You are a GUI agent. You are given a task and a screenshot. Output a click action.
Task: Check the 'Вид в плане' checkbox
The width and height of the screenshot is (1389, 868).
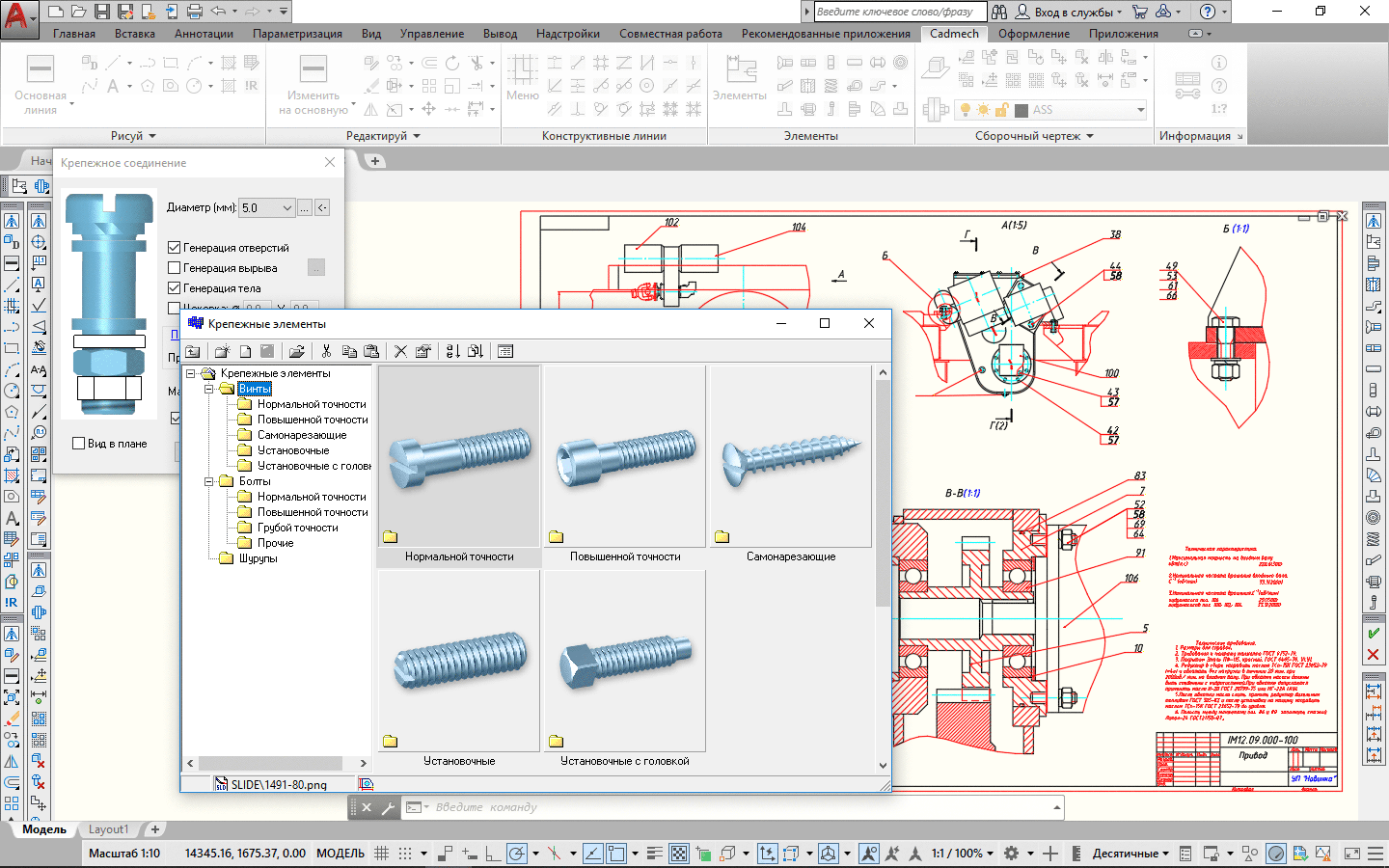[x=79, y=444]
